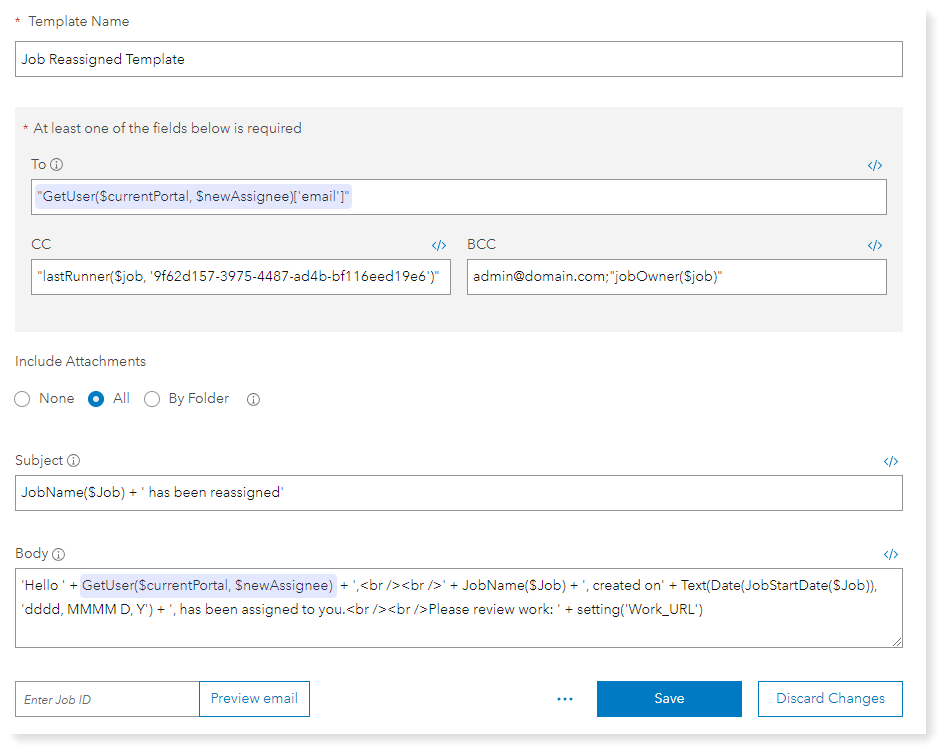This screenshot has height=754, width=946.
Task: Click the info icon beside Body label
Action: 58,554
